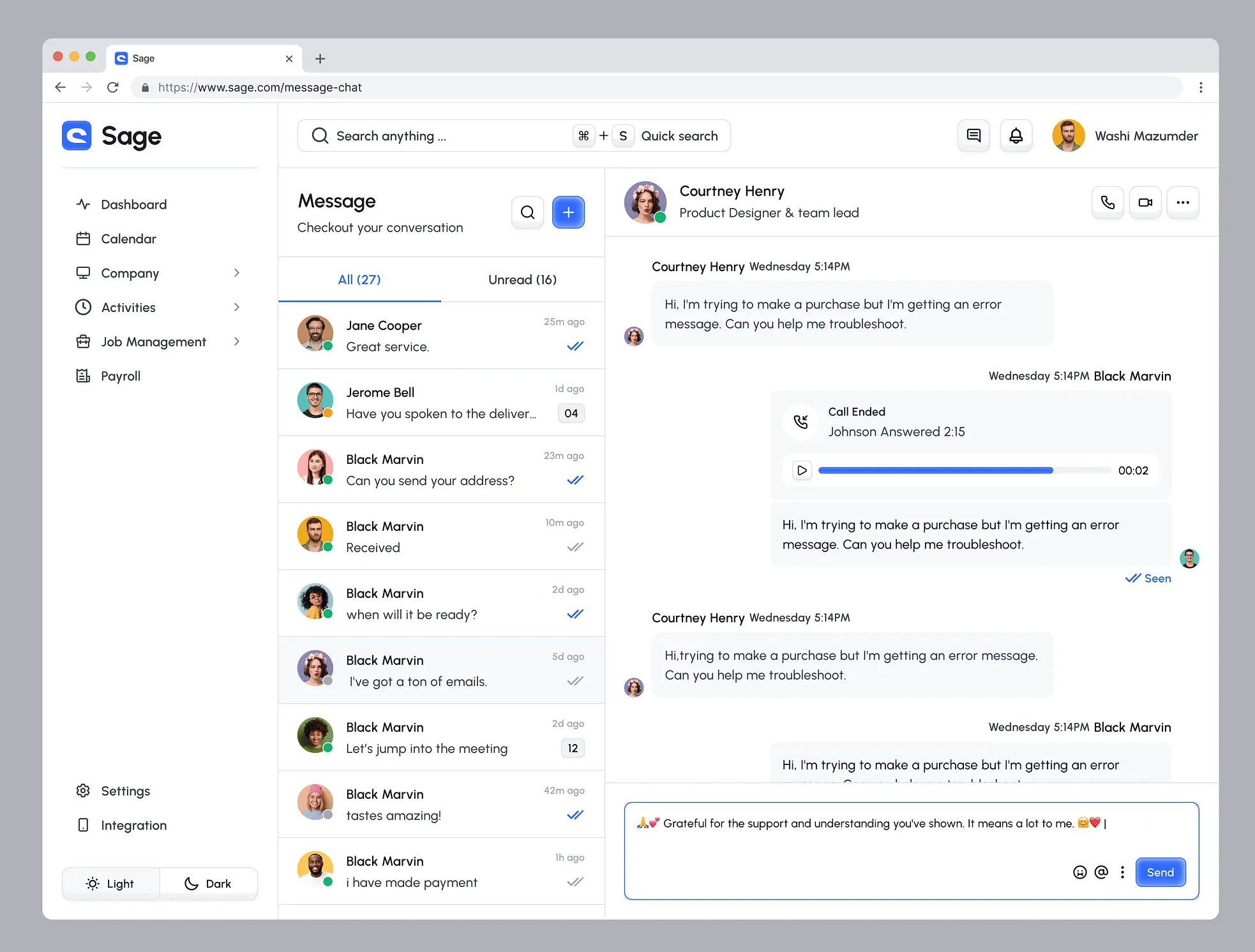Click the Send button
The width and height of the screenshot is (1255, 952).
[1160, 872]
